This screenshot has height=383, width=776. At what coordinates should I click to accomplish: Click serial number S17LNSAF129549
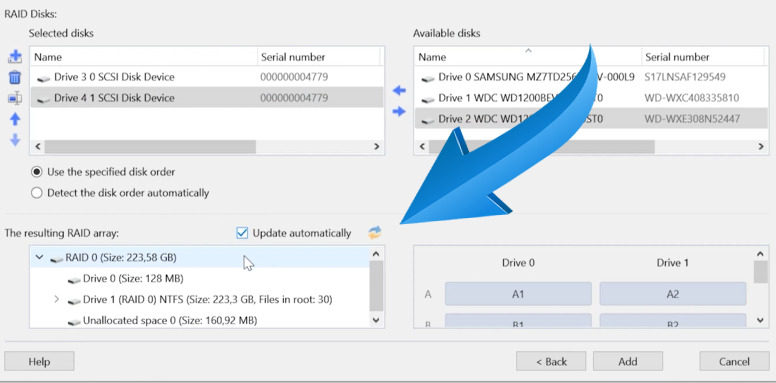pos(684,77)
